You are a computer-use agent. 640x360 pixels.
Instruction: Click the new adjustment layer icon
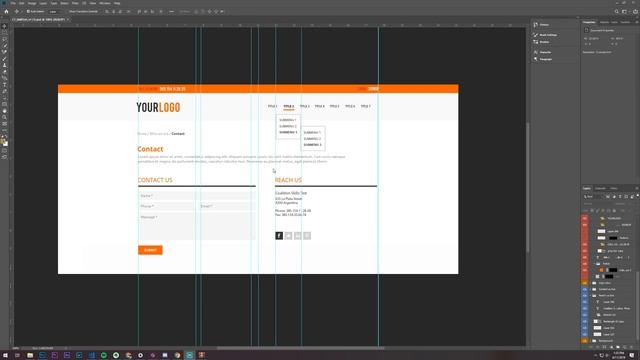[x=611, y=347]
